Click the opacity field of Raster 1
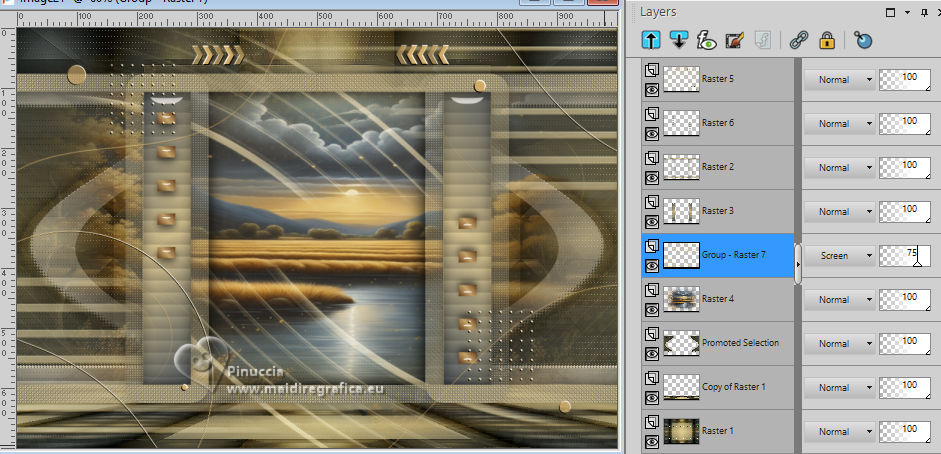The width and height of the screenshot is (941, 454). pos(905,431)
